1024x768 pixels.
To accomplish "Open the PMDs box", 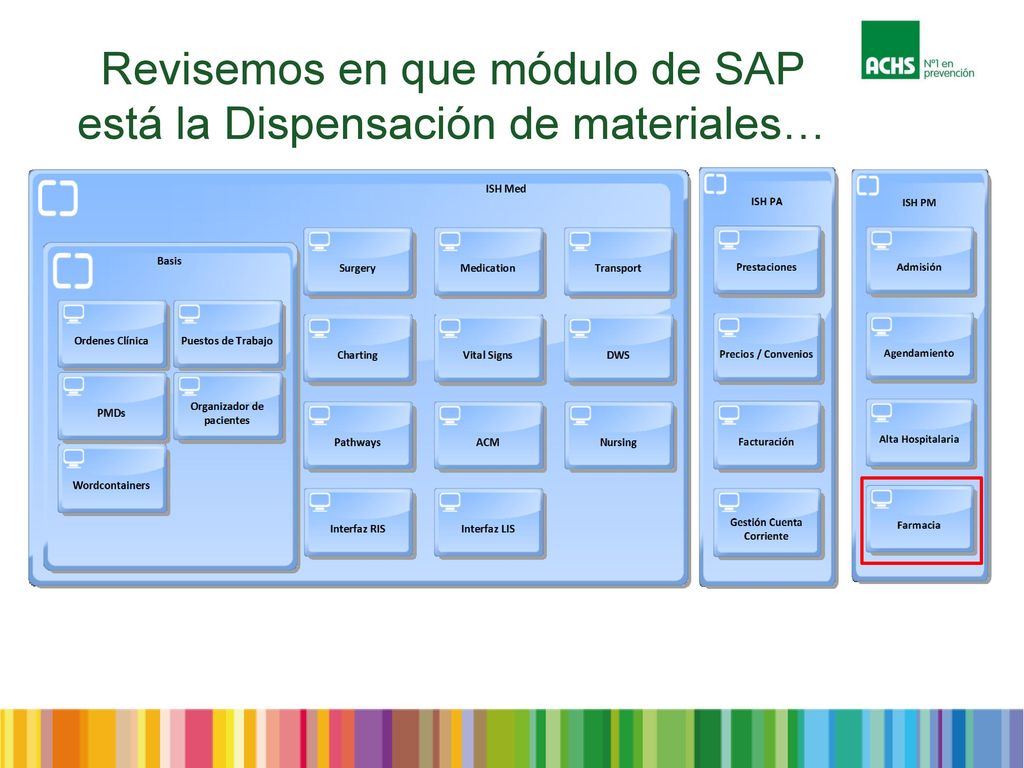I will pos(112,406).
